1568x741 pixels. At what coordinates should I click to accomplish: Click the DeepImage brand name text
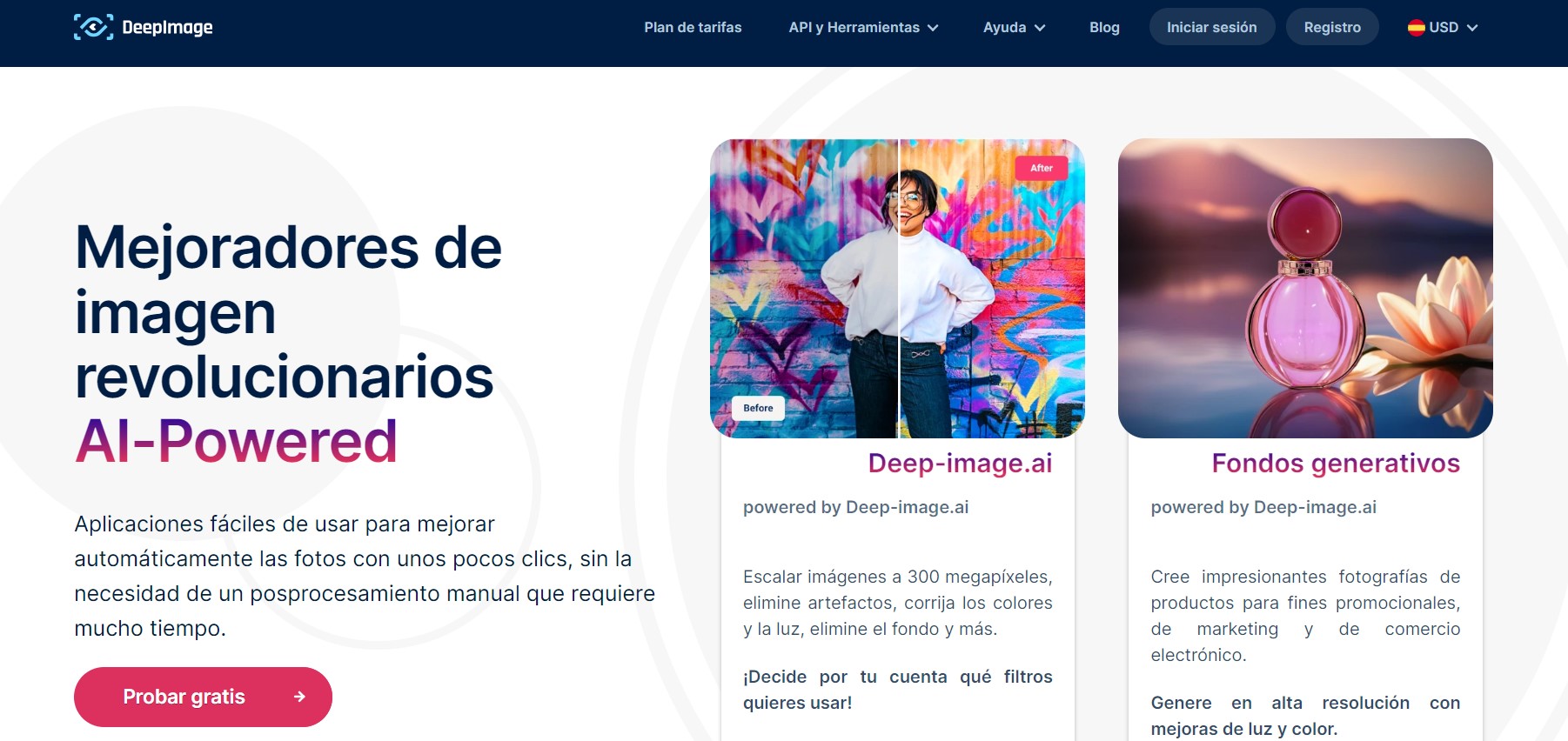[x=167, y=28]
